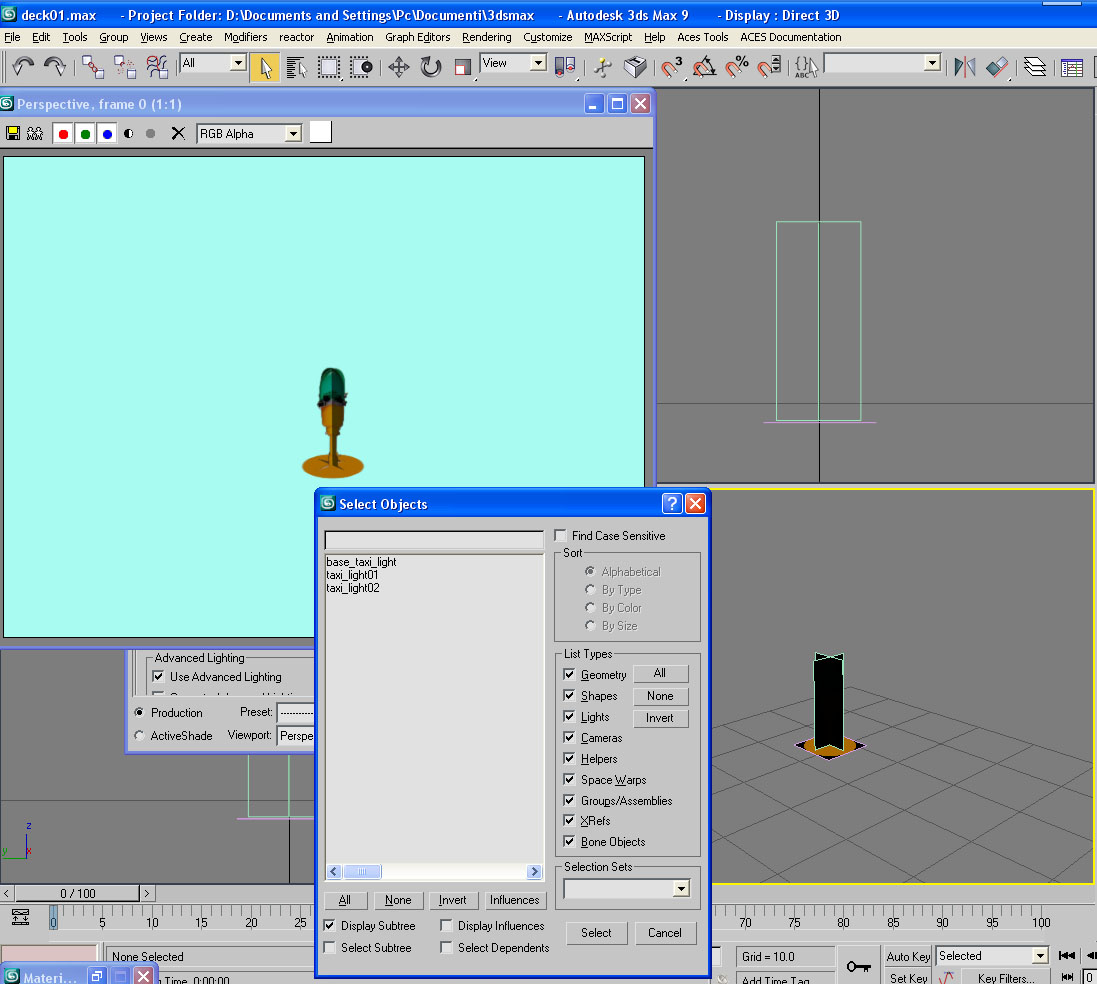Click the Undo arrow in main toolbar
This screenshot has height=984, width=1097.
click(x=24, y=67)
